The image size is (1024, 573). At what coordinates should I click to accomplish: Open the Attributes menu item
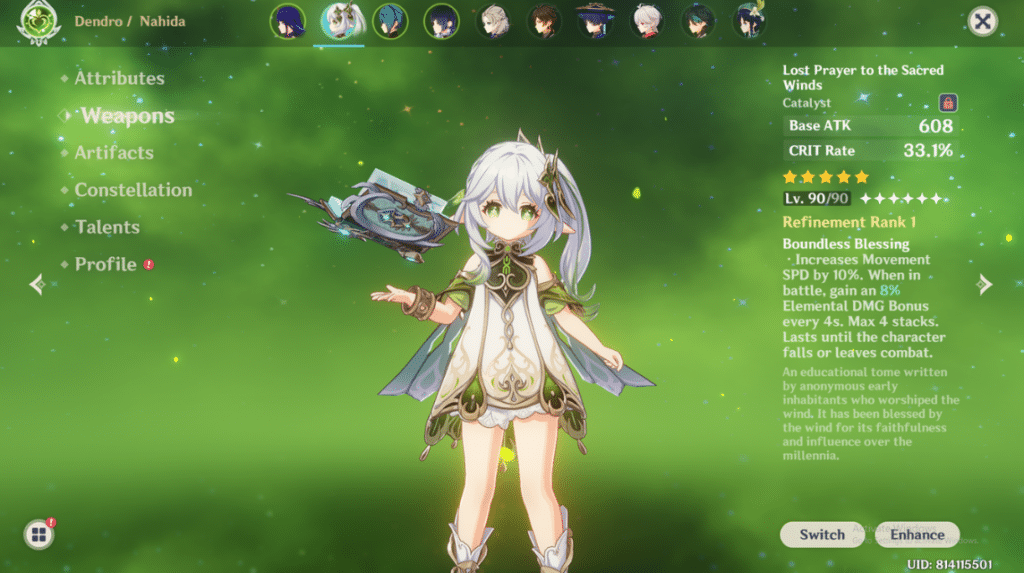tap(119, 78)
